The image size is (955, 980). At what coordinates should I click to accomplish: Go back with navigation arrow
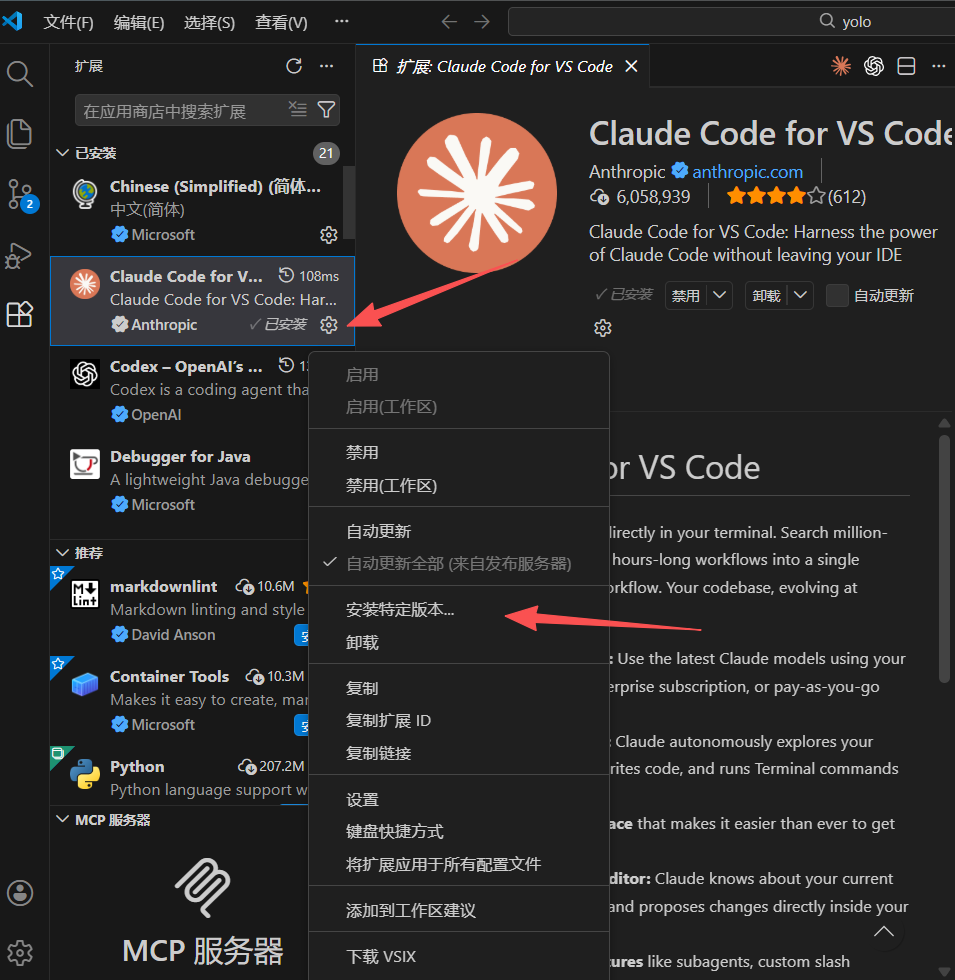(449, 22)
